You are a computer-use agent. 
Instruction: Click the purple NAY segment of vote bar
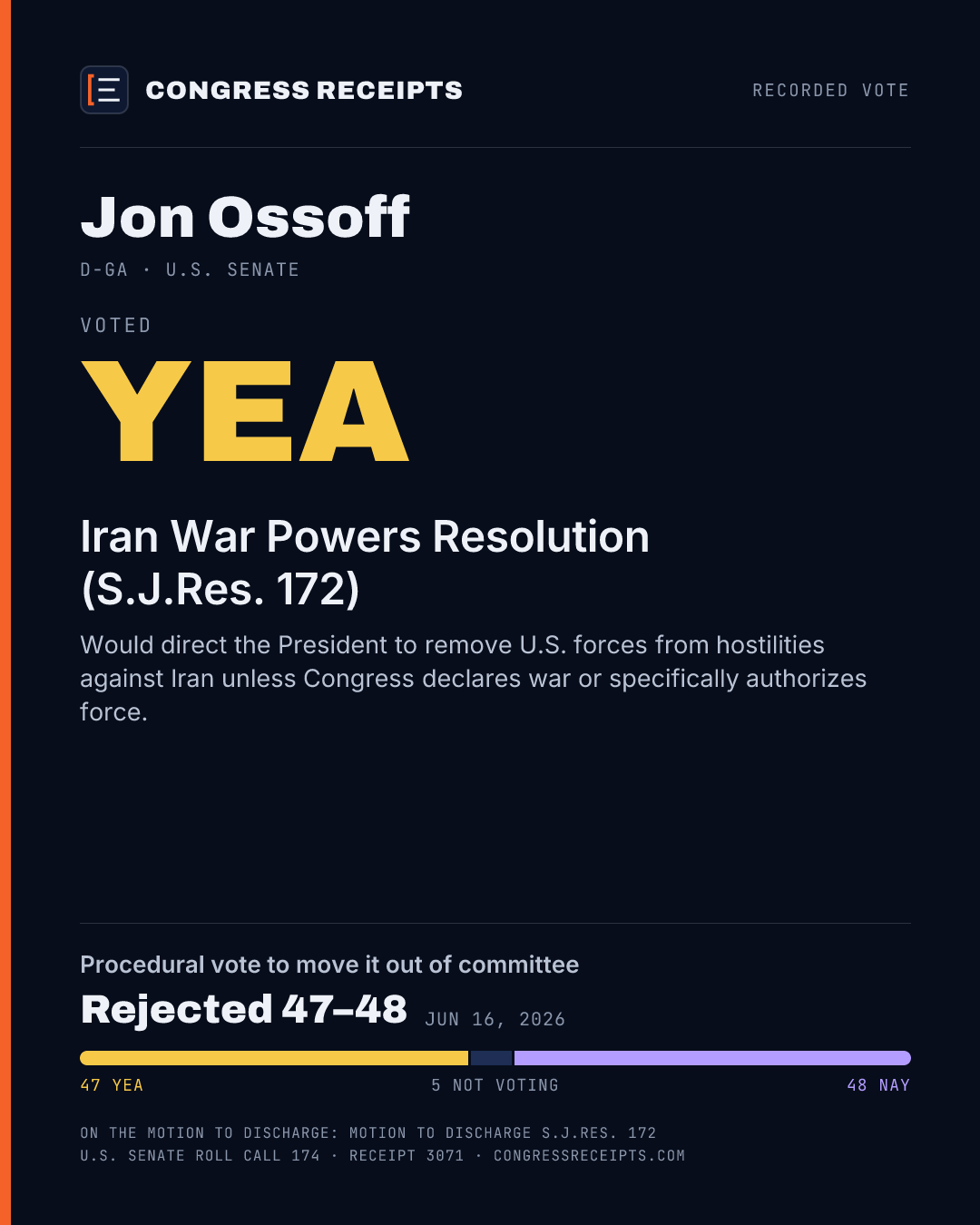tap(712, 1058)
